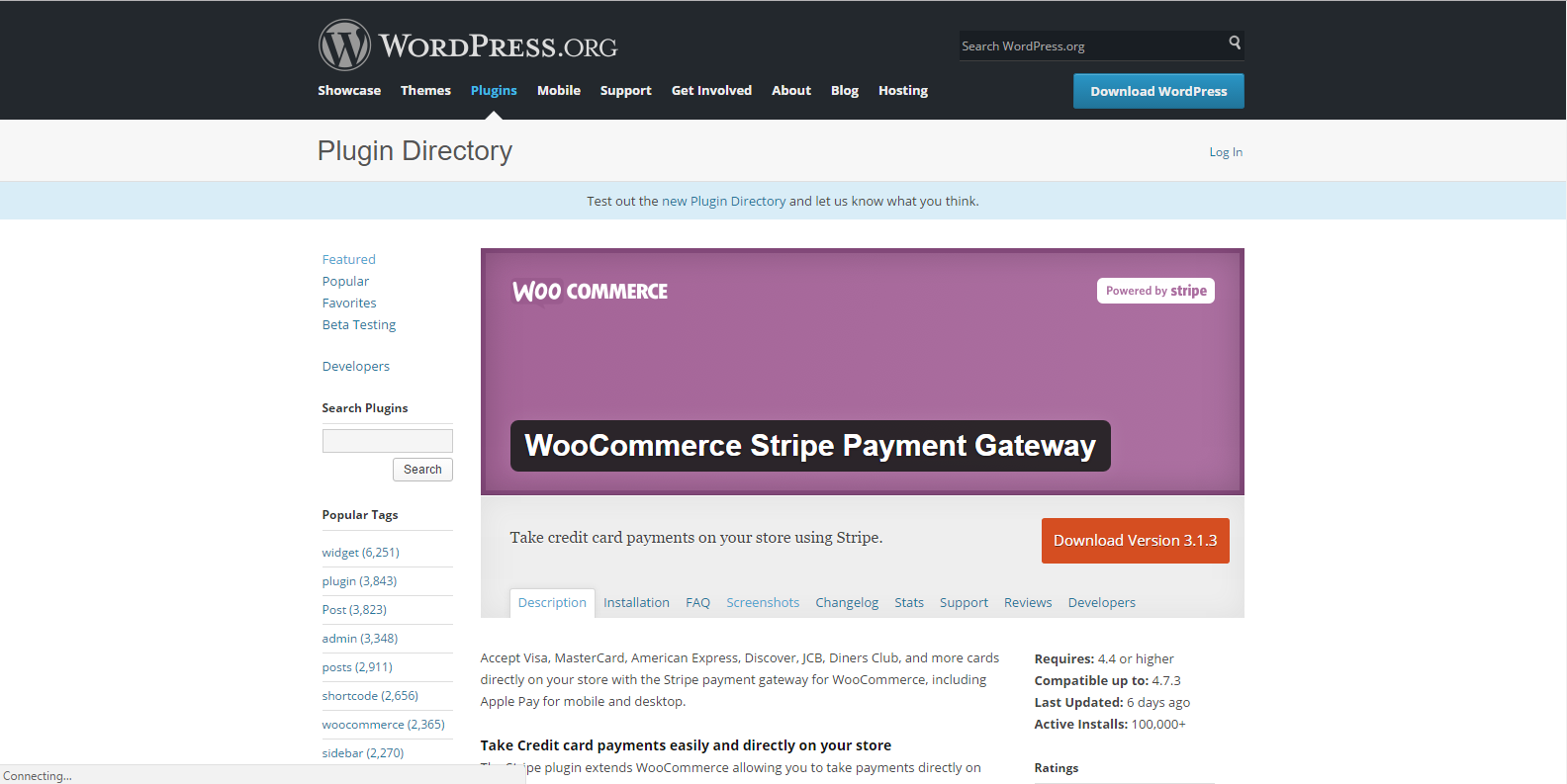The width and height of the screenshot is (1567, 784).
Task: Switch to the Installation tab
Action: 636,603
